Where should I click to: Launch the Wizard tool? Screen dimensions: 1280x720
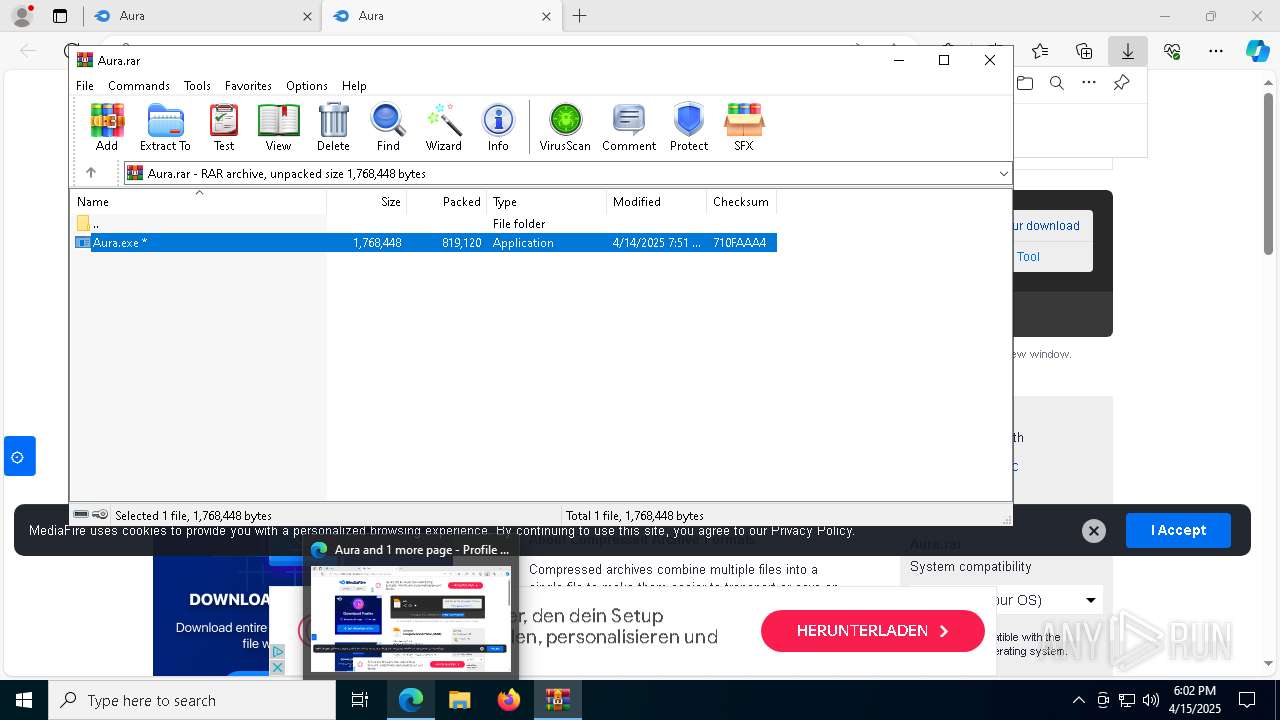point(443,127)
